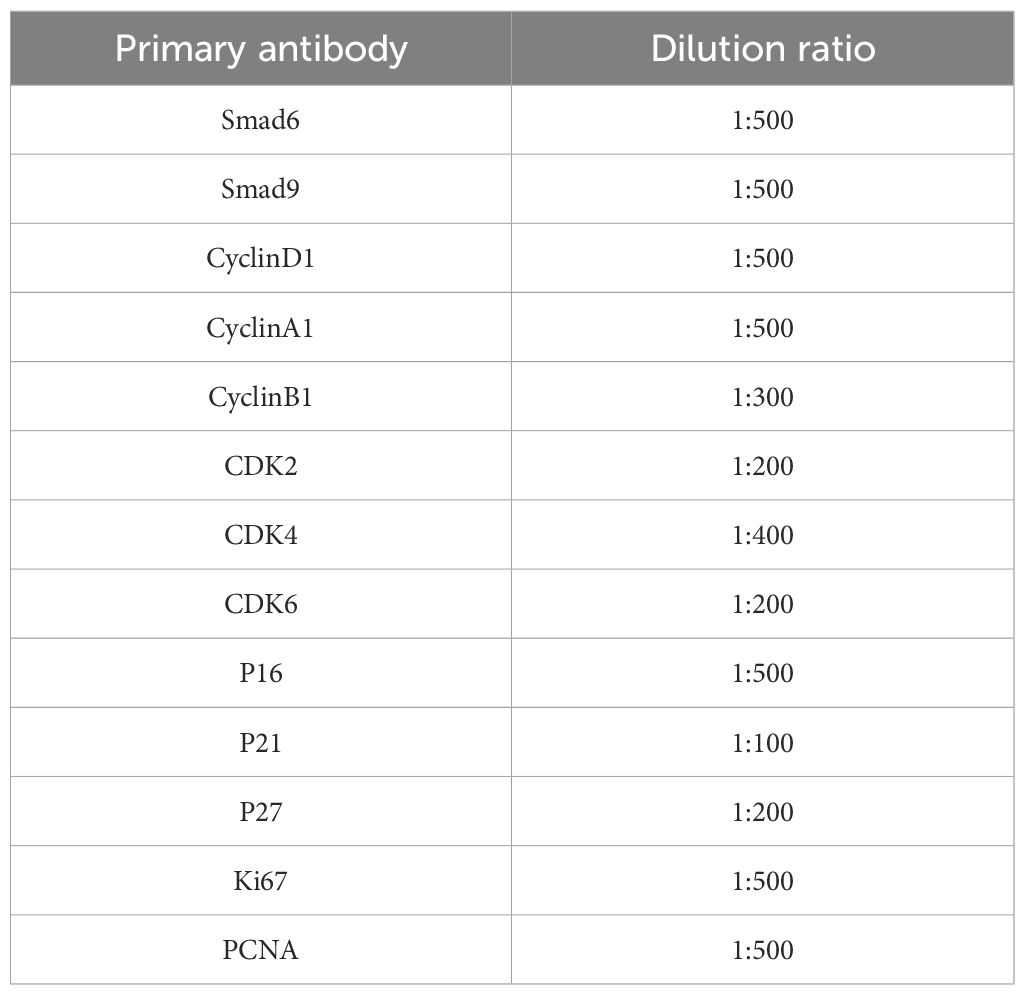Select the Ki67 cell
This screenshot has width=1025, height=995.
point(261,881)
